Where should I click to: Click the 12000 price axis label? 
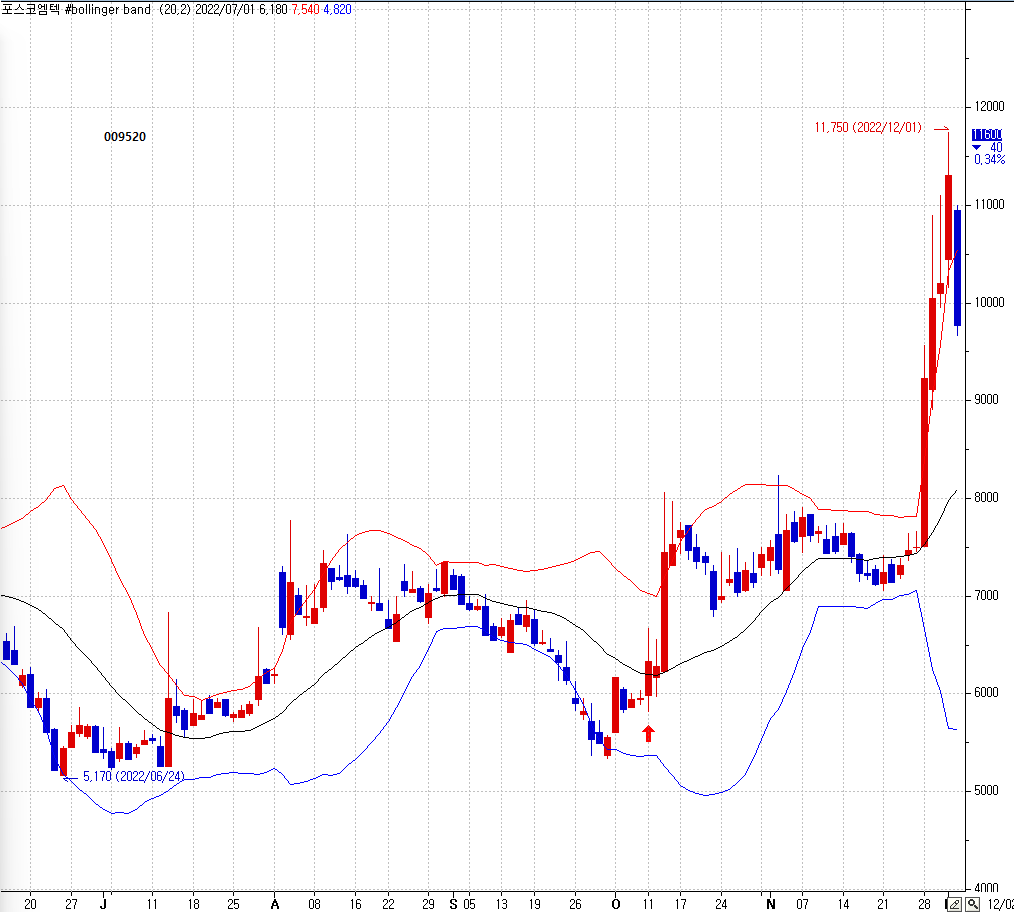pos(989,107)
